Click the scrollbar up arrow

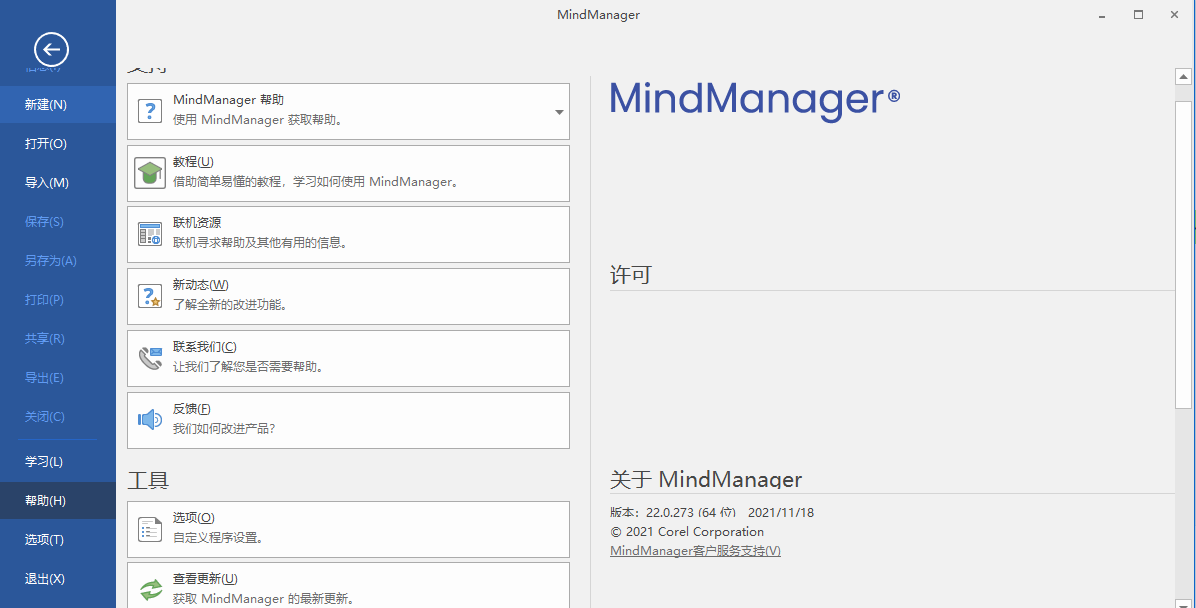(1183, 75)
